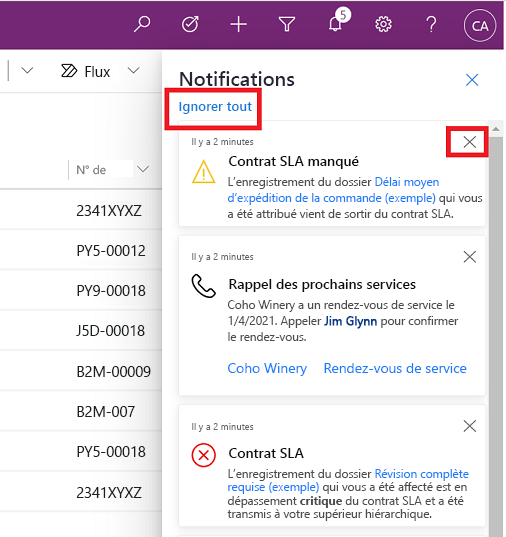Open the advanced filter funnel icon
Viewport: 506px width, 537px height.
click(287, 25)
